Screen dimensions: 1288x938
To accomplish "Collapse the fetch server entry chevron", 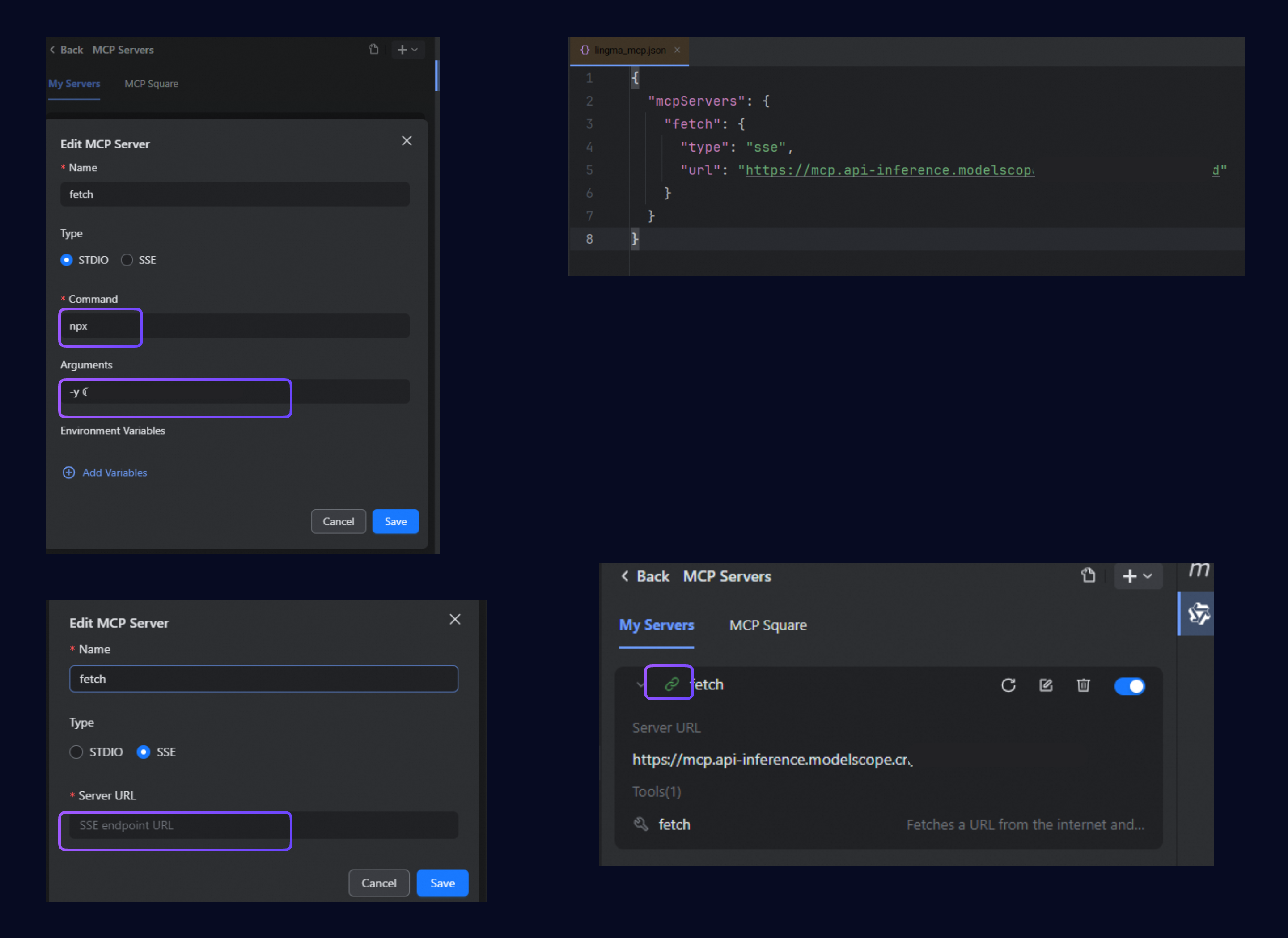I will click(x=640, y=685).
